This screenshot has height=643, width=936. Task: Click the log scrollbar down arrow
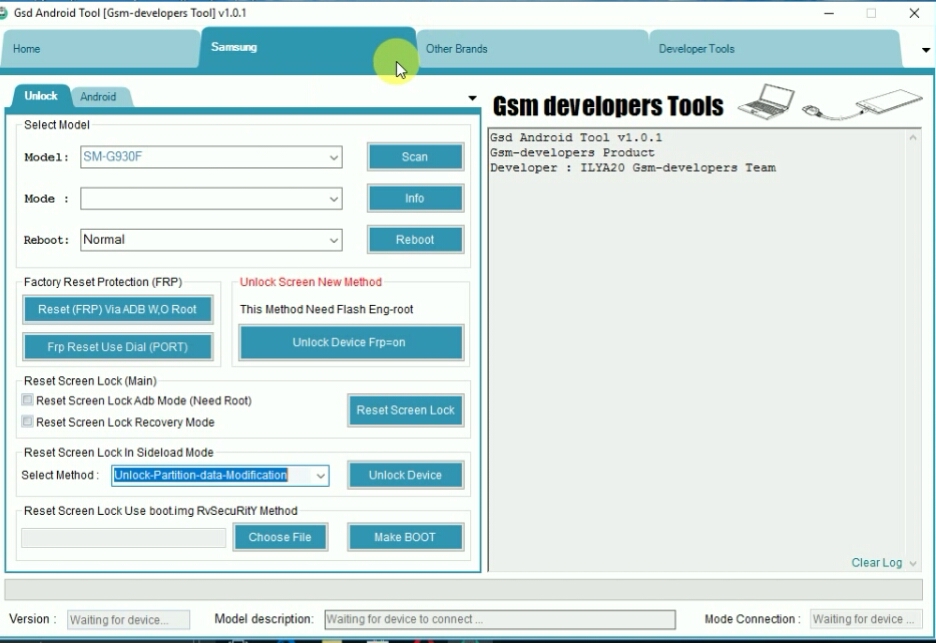pyautogui.click(x=913, y=563)
